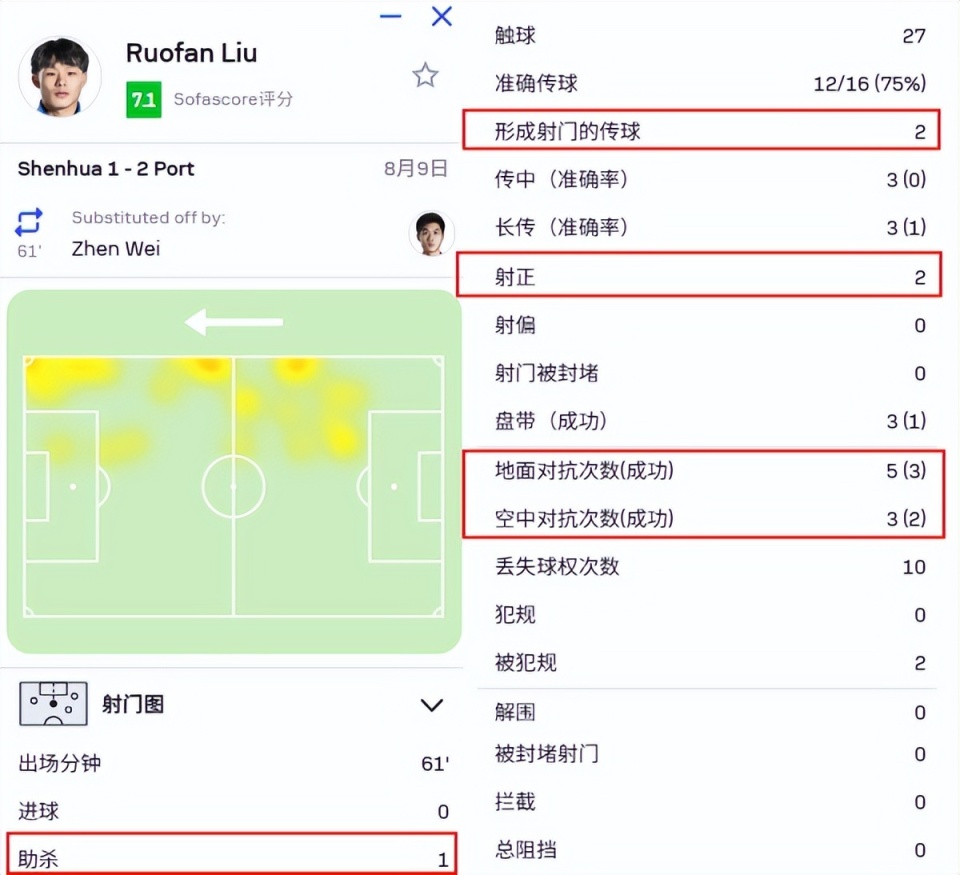Click the favorite star icon
Viewport: 960px width, 875px height.
click(426, 75)
